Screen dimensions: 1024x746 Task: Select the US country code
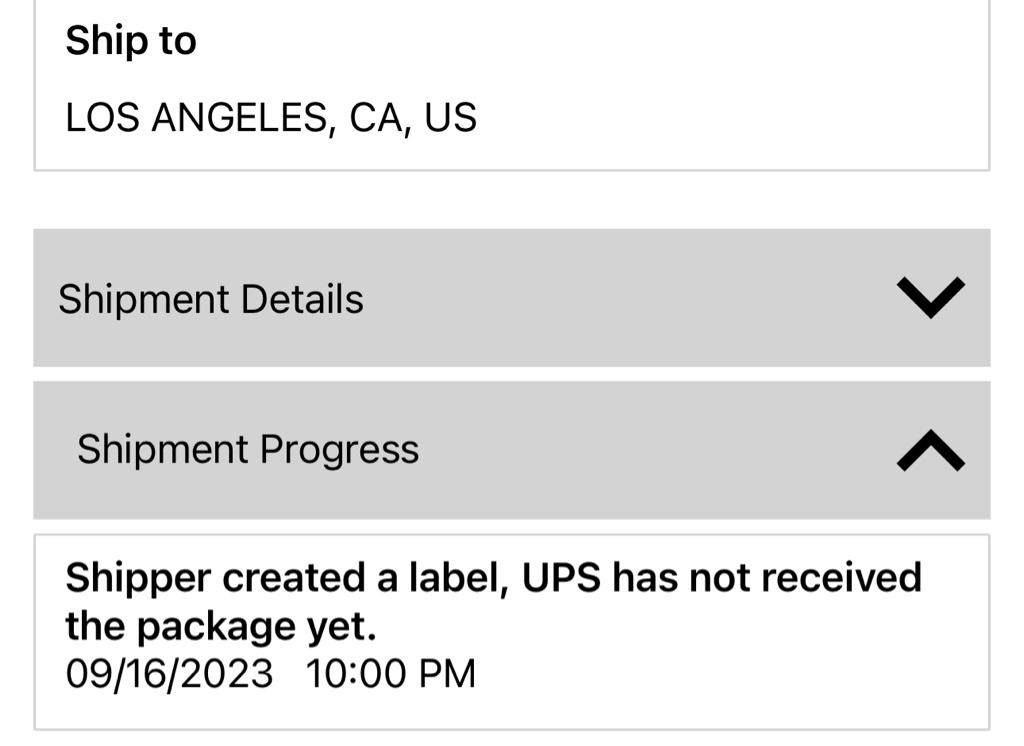click(x=450, y=118)
